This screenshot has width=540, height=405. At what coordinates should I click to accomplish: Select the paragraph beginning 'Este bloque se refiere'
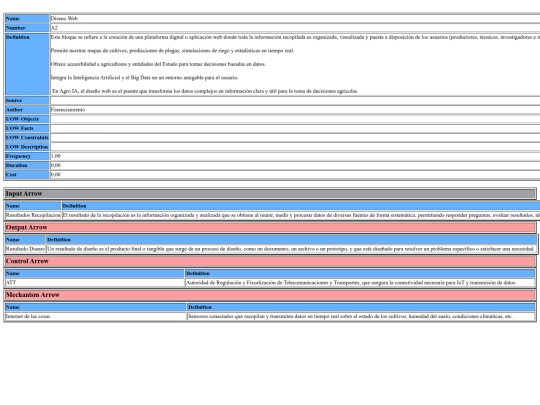(295, 37)
